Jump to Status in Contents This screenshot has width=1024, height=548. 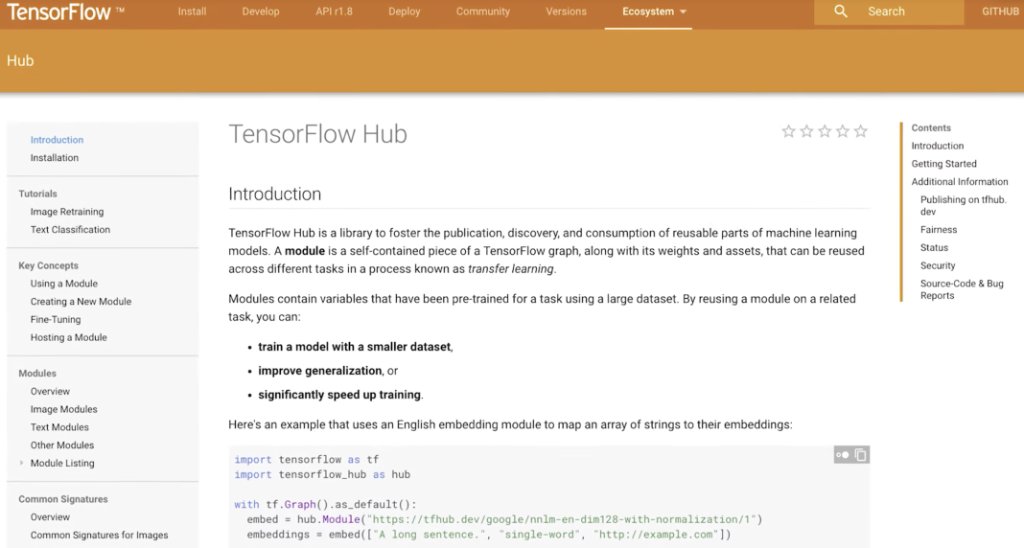click(934, 248)
